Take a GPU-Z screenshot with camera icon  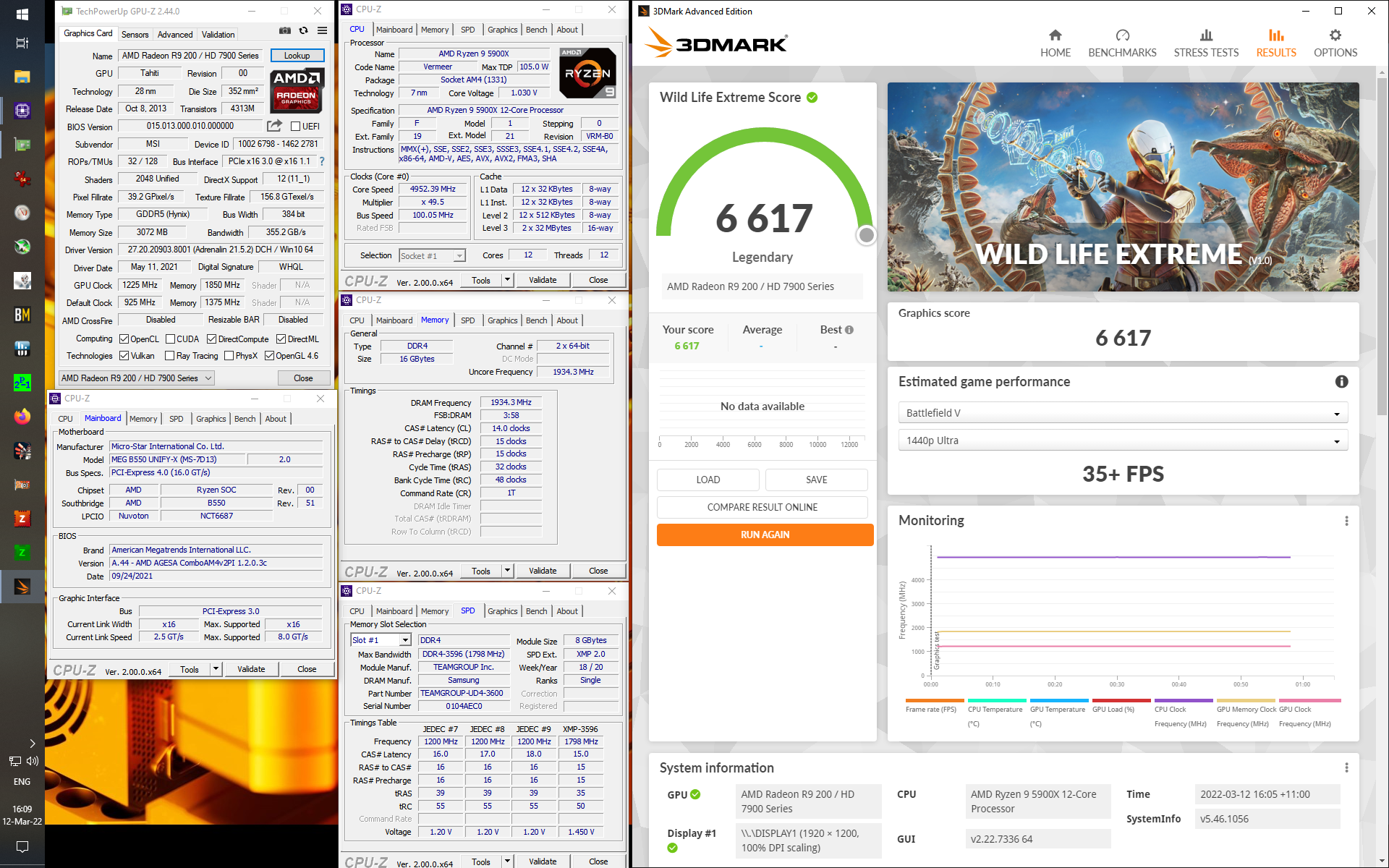285,30
